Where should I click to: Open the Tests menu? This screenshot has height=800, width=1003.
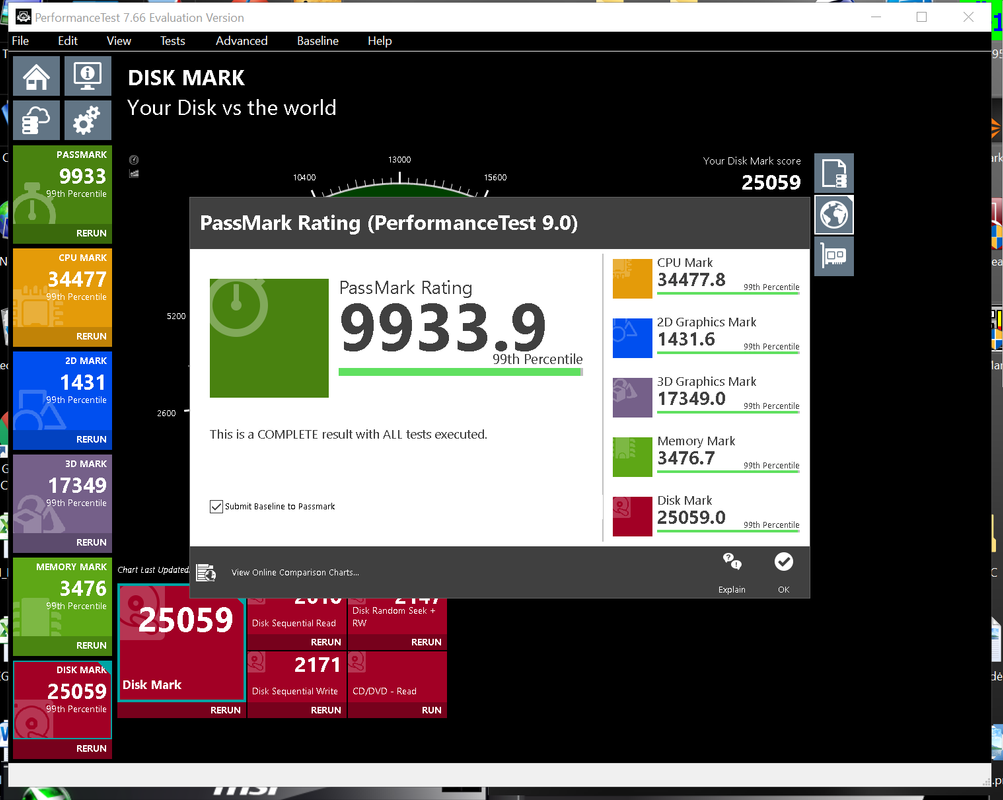(173, 41)
